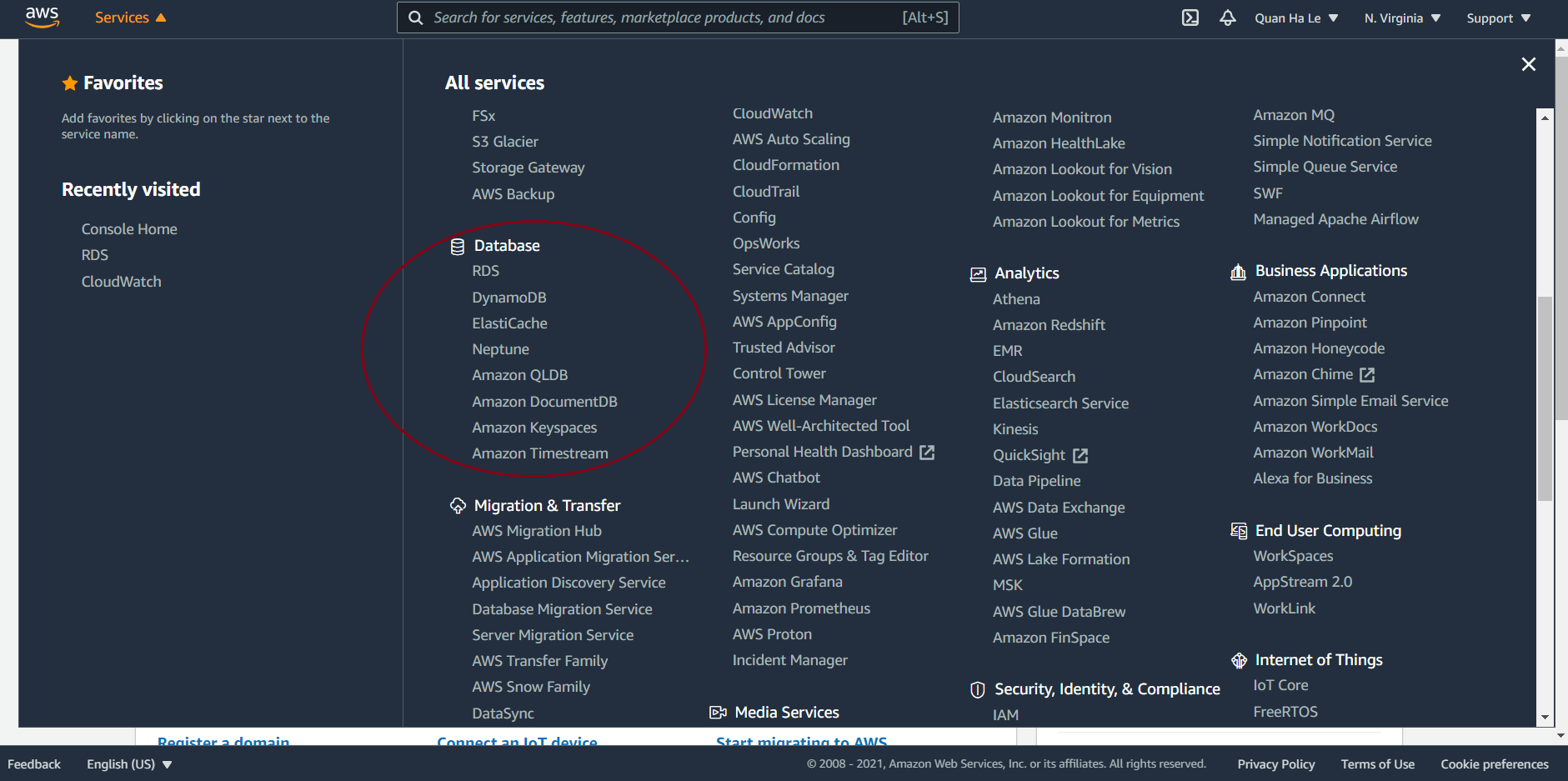Open IoT Core
The image size is (1568, 781).
(x=1281, y=685)
